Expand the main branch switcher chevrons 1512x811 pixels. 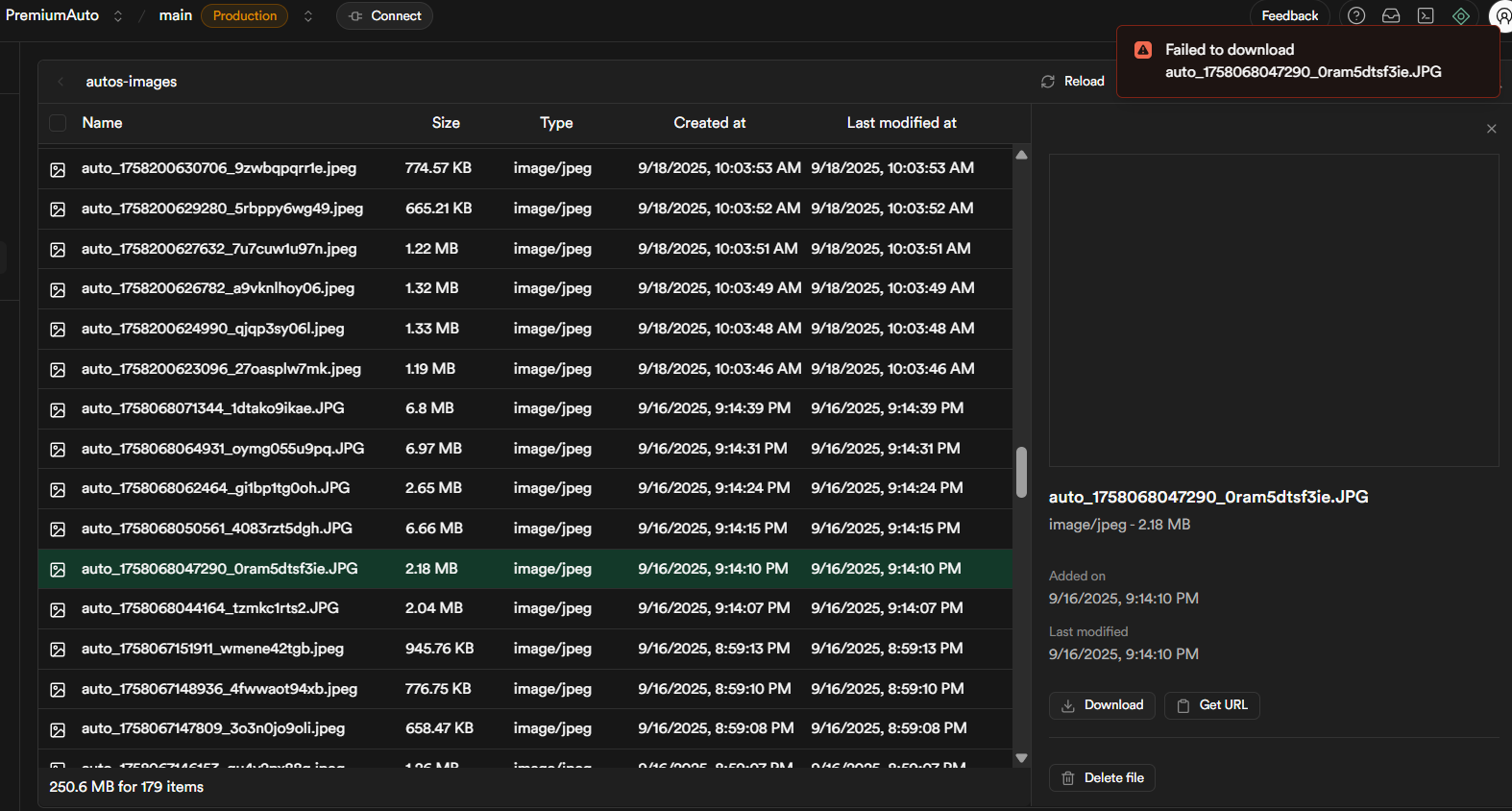click(x=307, y=15)
